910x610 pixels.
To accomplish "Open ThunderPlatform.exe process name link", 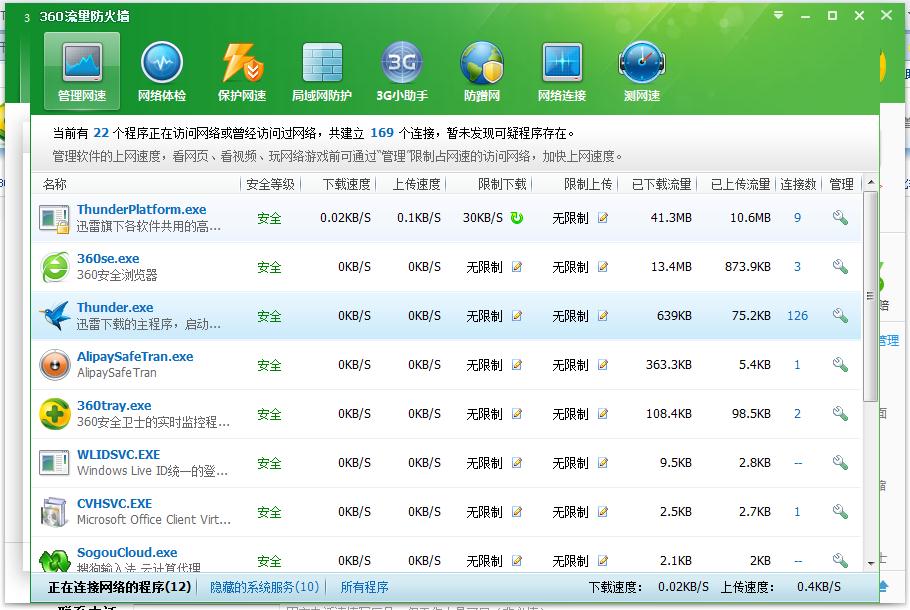I will tap(142, 210).
